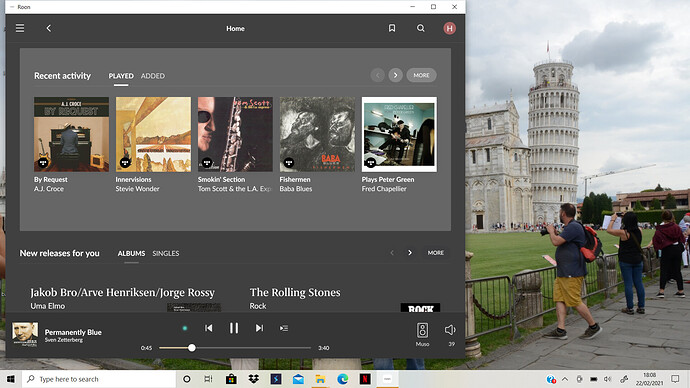Open Cortana circle icon in taskbar
690x388 pixels.
tap(187, 379)
